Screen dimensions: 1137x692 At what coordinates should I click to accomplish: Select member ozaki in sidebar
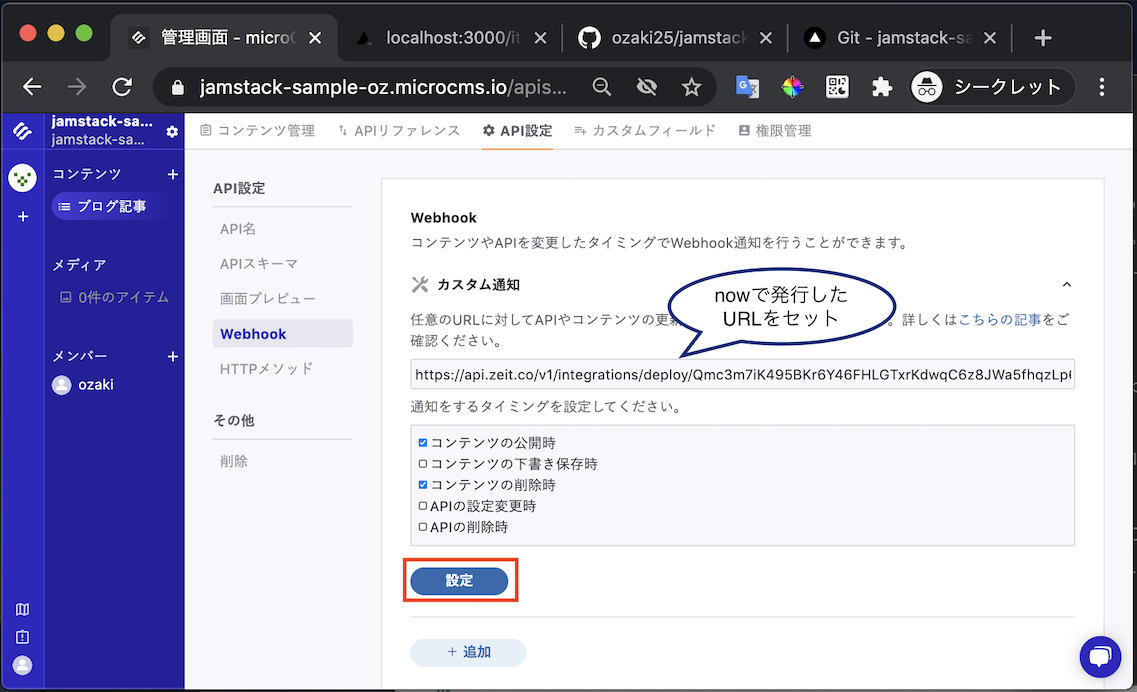(x=83, y=384)
